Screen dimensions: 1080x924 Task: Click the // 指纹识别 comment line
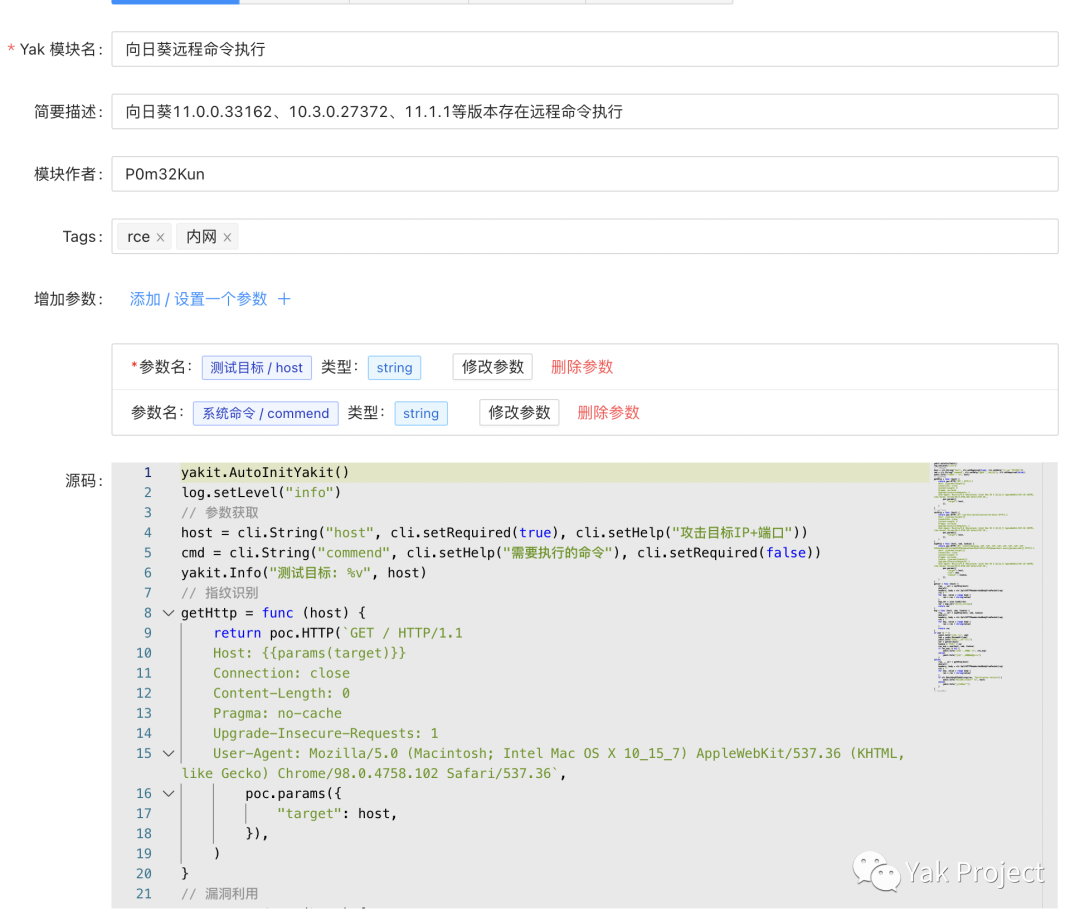click(220, 593)
